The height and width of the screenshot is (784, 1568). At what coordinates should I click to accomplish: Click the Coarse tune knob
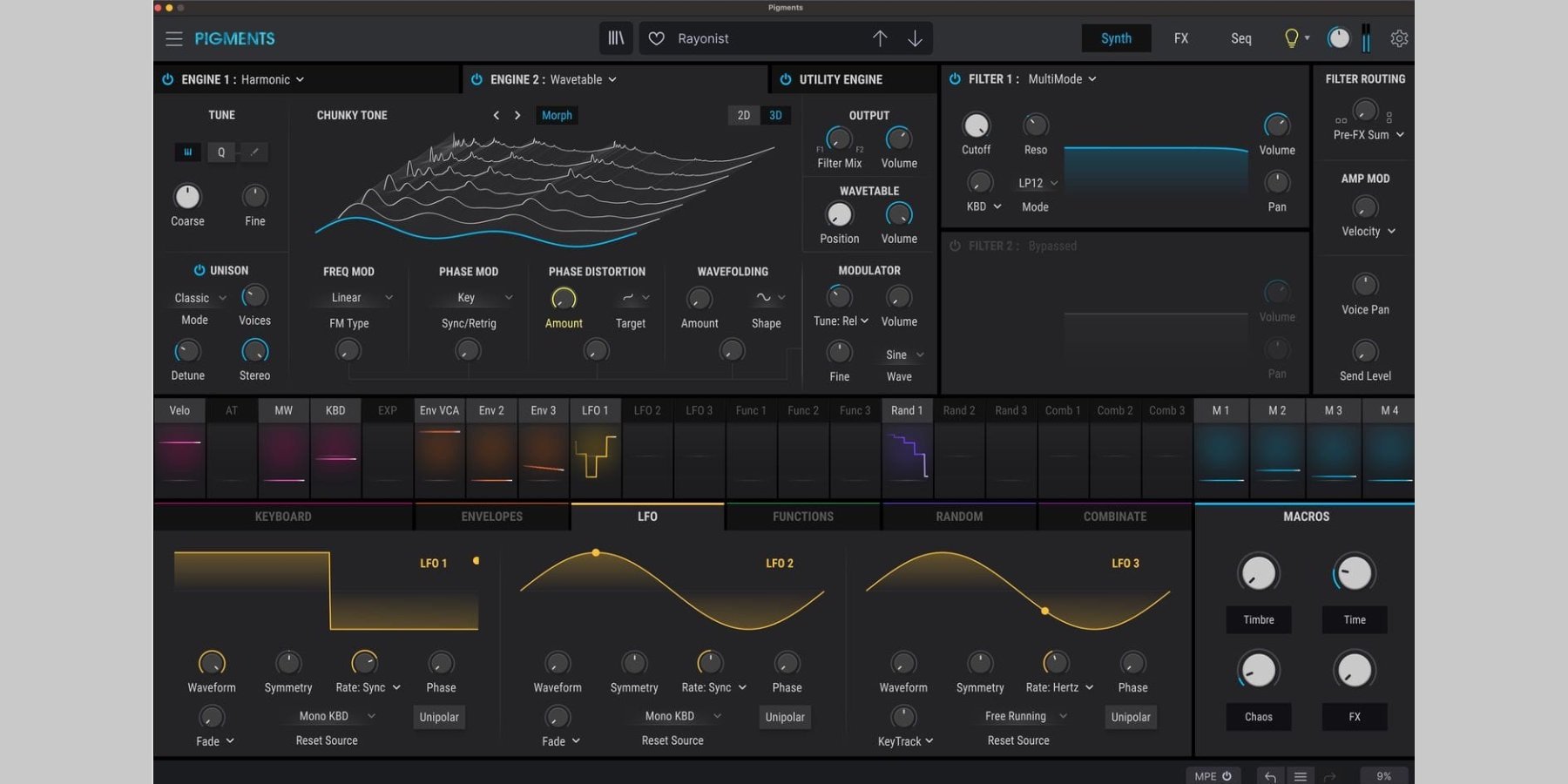pos(187,196)
